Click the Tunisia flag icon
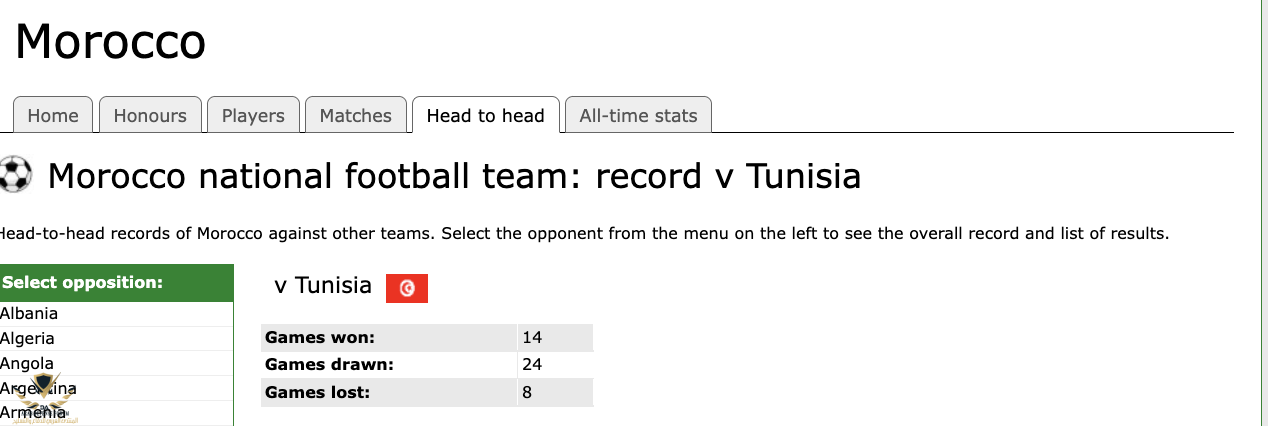Viewport: 1268px width, 426px height. click(407, 288)
